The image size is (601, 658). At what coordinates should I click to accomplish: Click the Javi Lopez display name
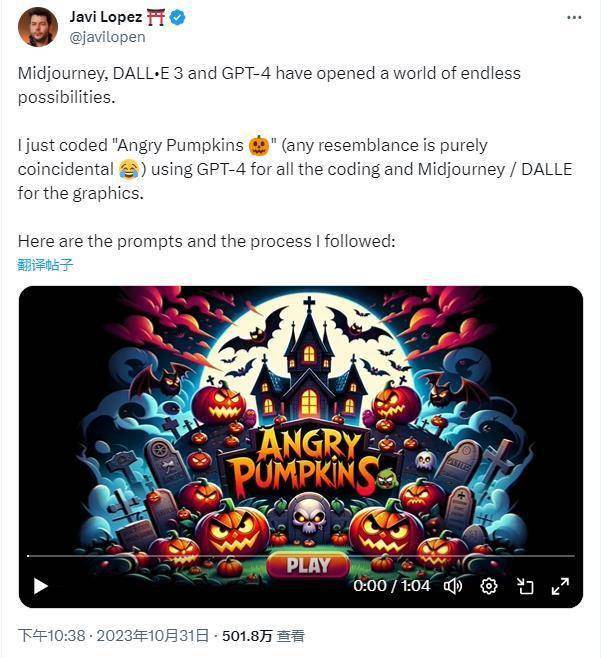tap(106, 17)
